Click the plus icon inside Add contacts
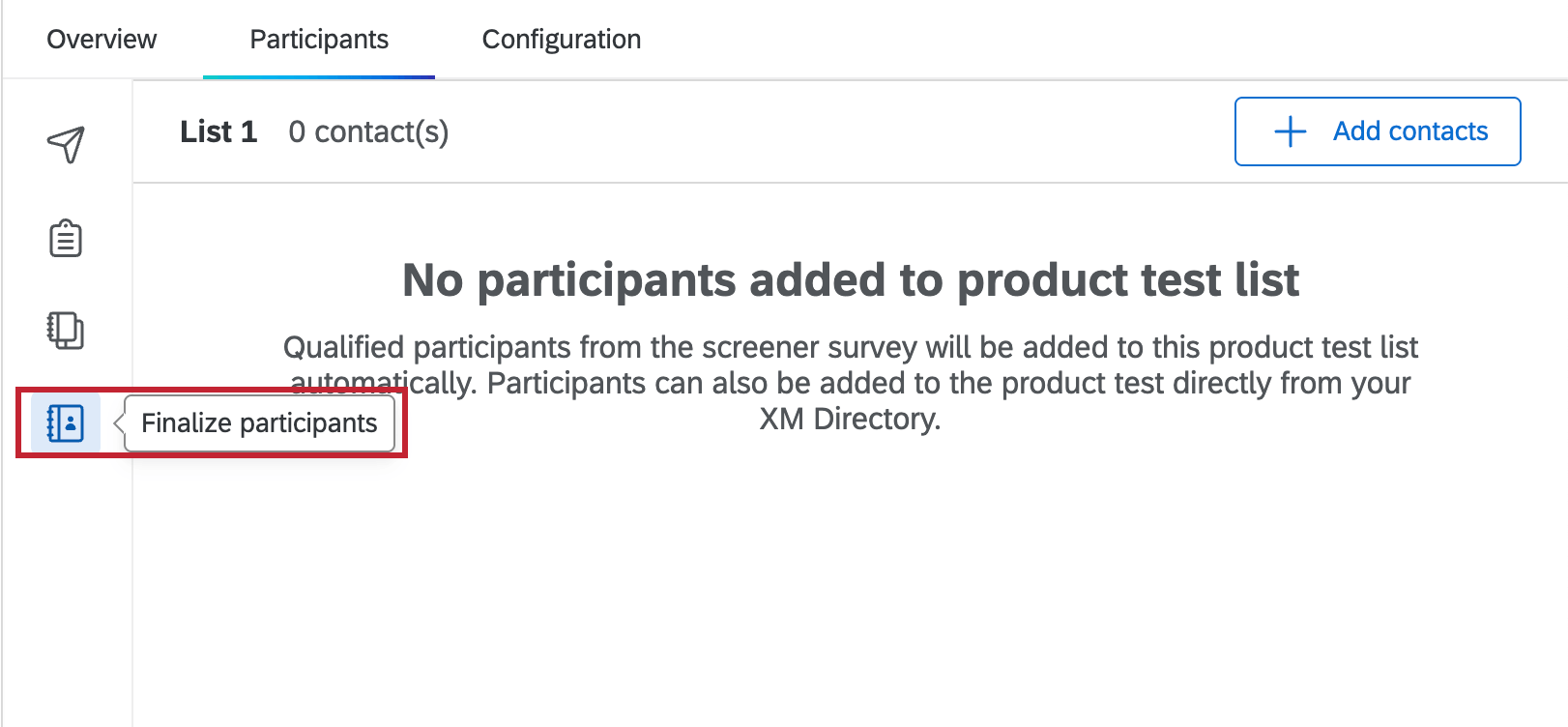 1290,131
